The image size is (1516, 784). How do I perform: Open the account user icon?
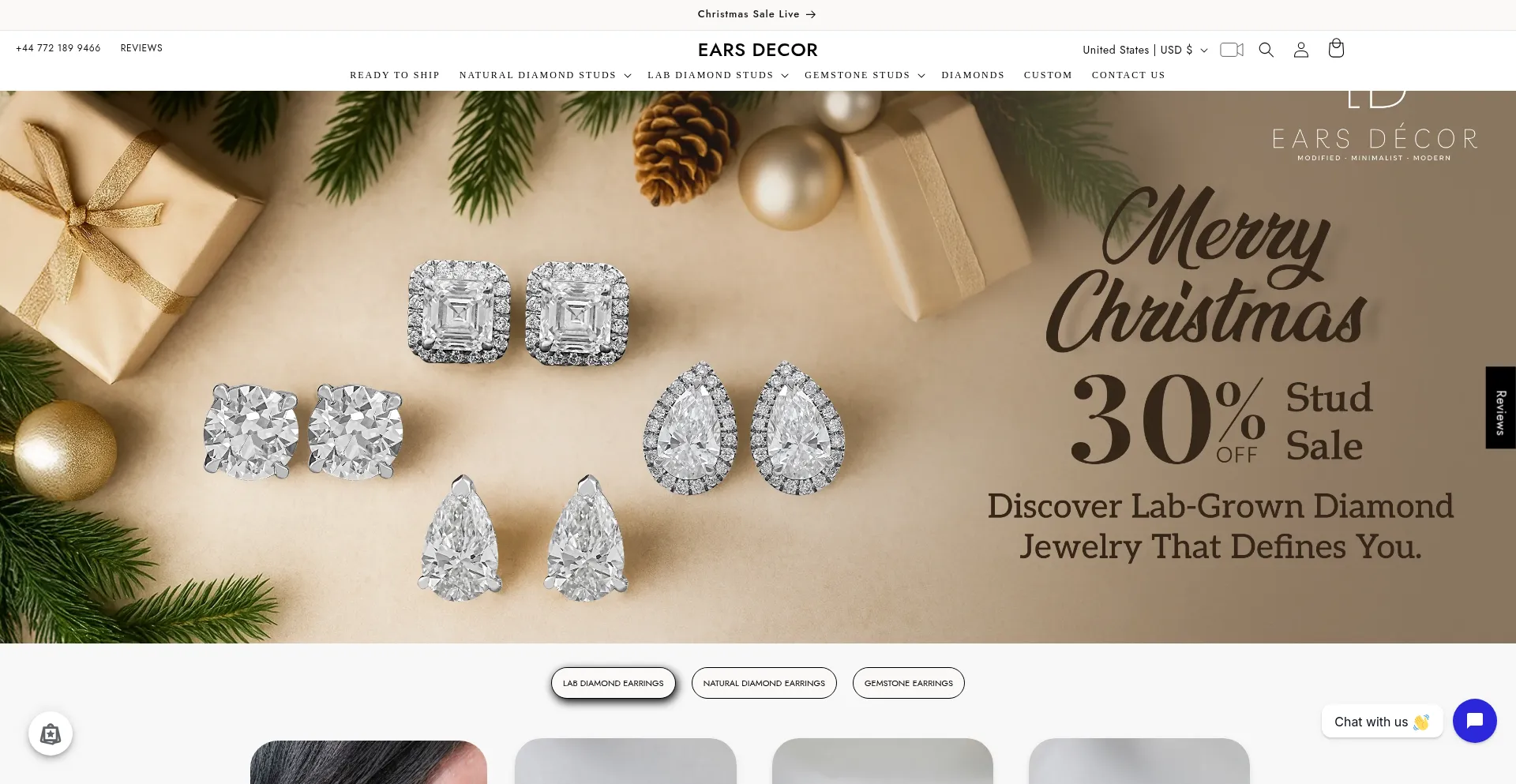tap(1301, 50)
